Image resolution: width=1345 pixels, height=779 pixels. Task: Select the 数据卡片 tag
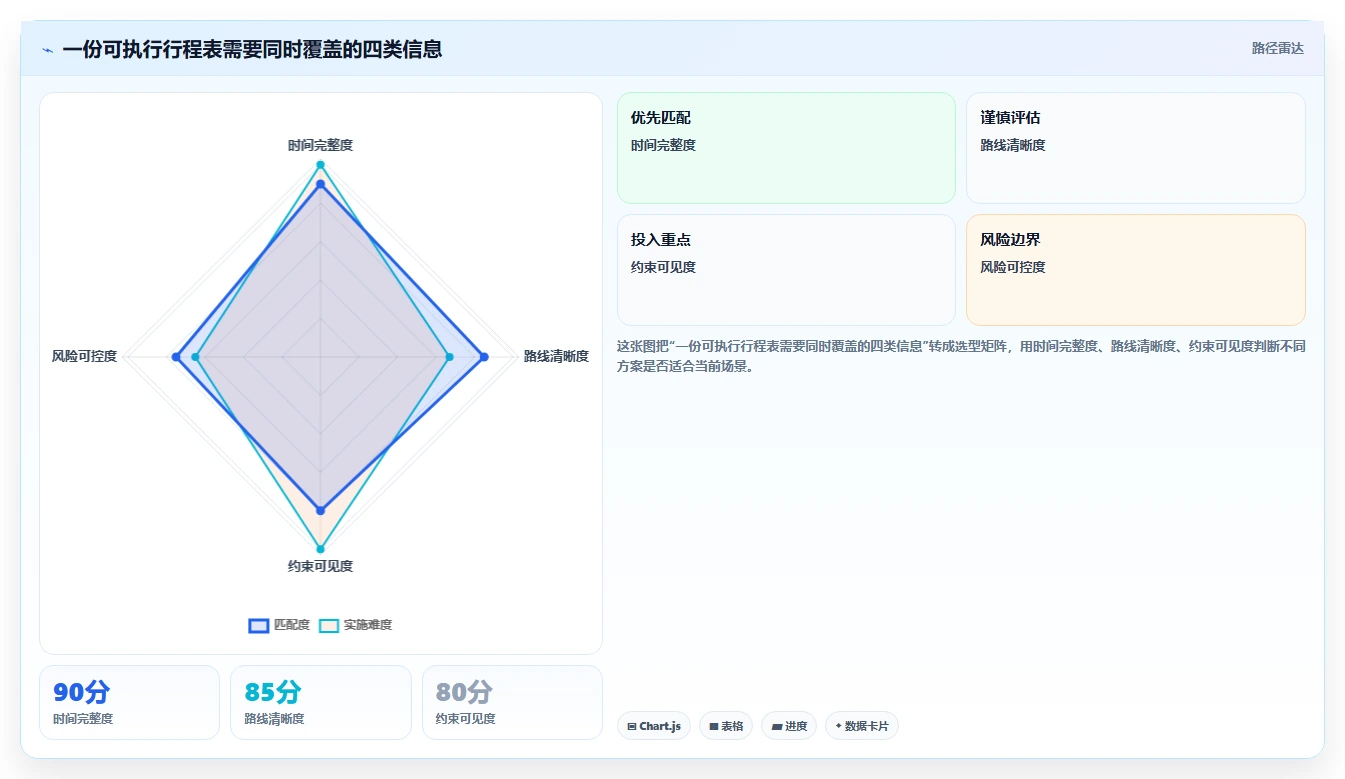tap(861, 726)
